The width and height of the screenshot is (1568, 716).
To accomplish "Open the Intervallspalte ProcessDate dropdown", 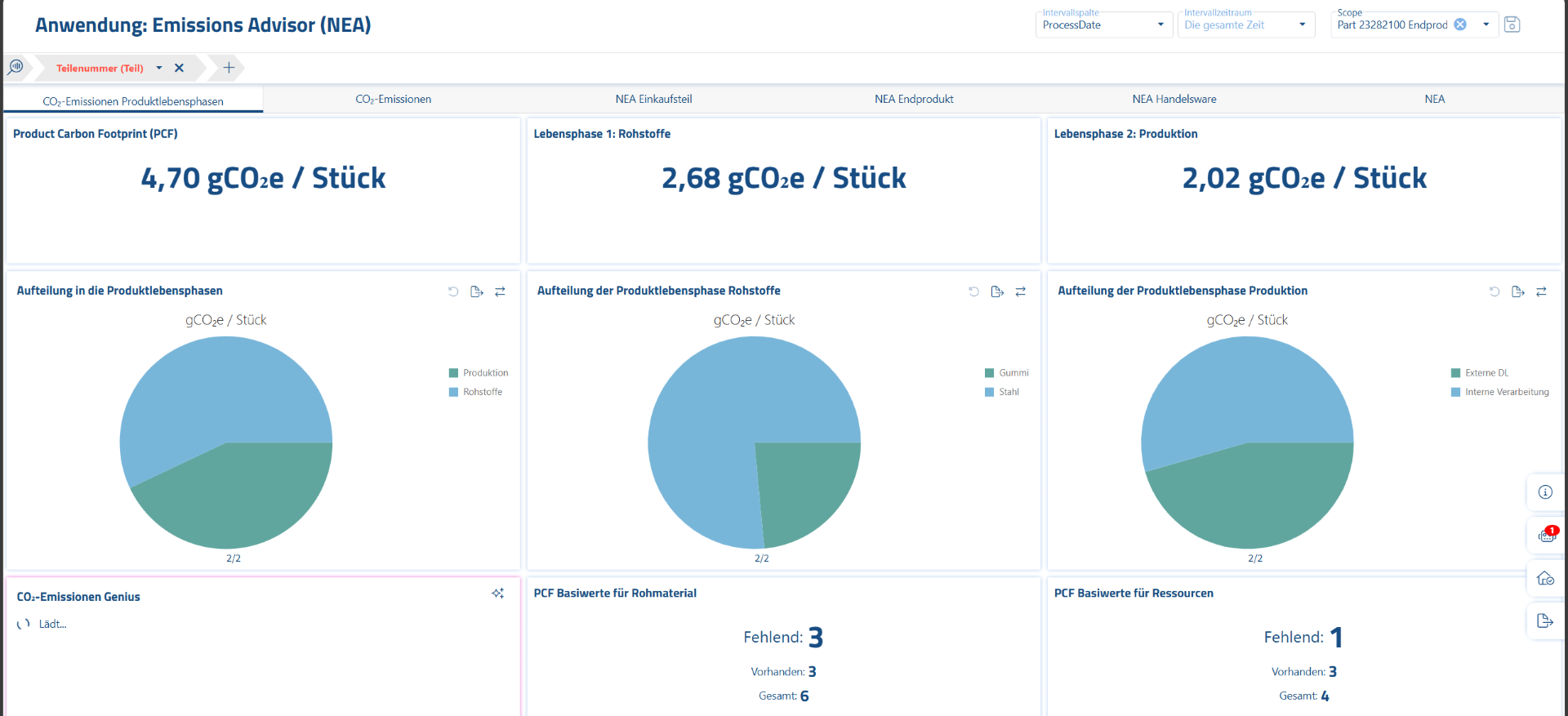I will [1160, 24].
